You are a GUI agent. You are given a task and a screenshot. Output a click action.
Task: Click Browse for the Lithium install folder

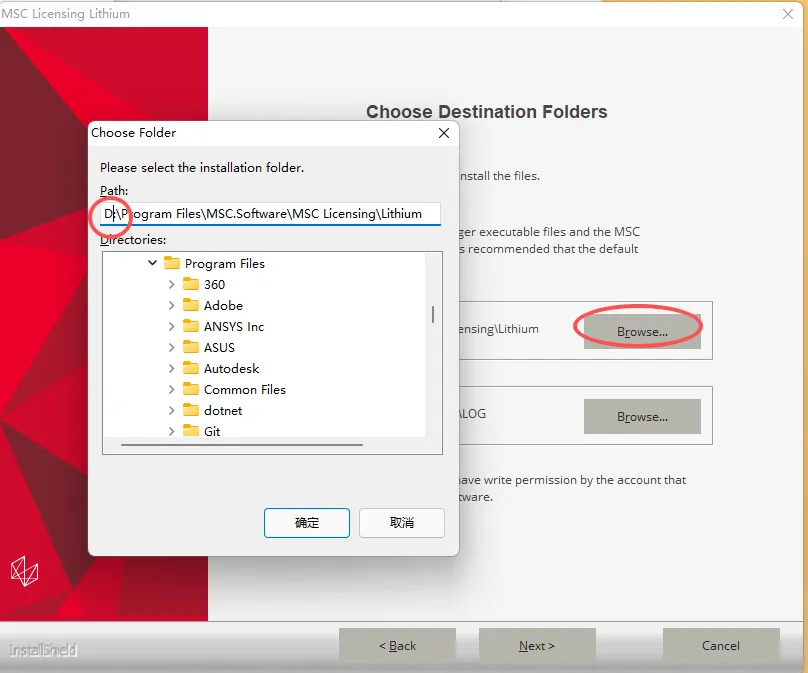click(642, 331)
